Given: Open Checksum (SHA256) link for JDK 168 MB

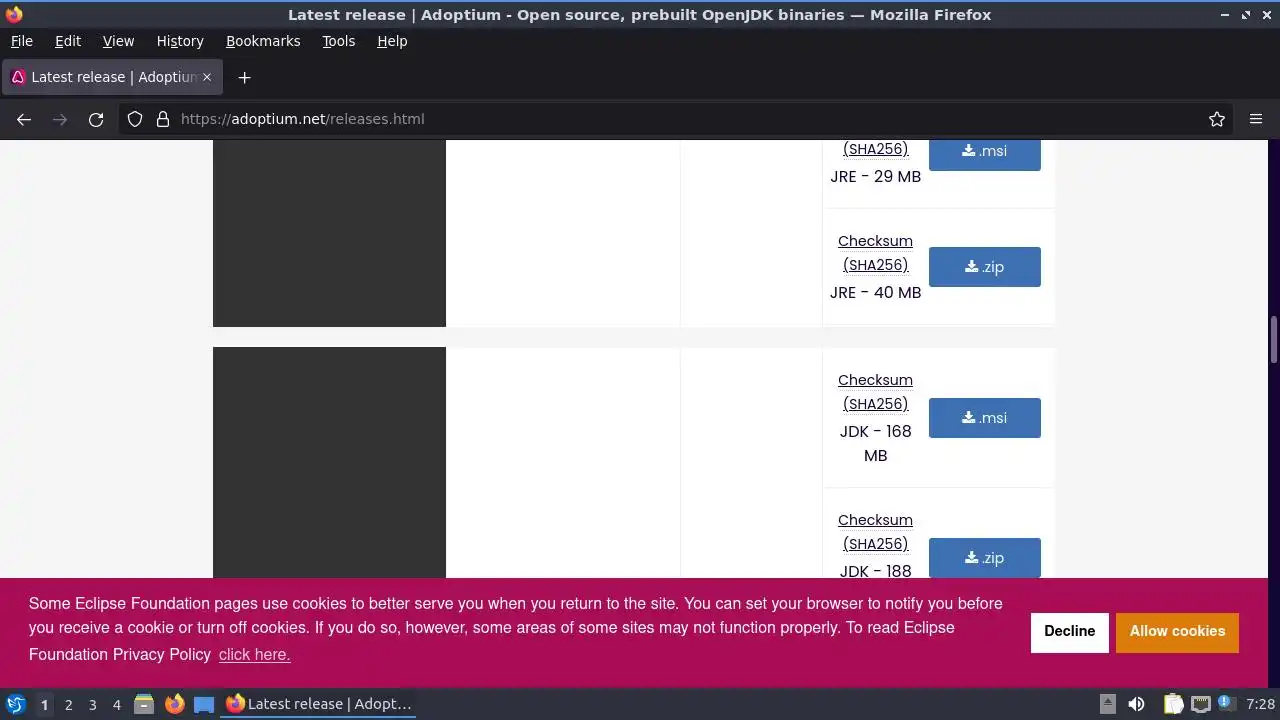Looking at the screenshot, I should point(875,392).
